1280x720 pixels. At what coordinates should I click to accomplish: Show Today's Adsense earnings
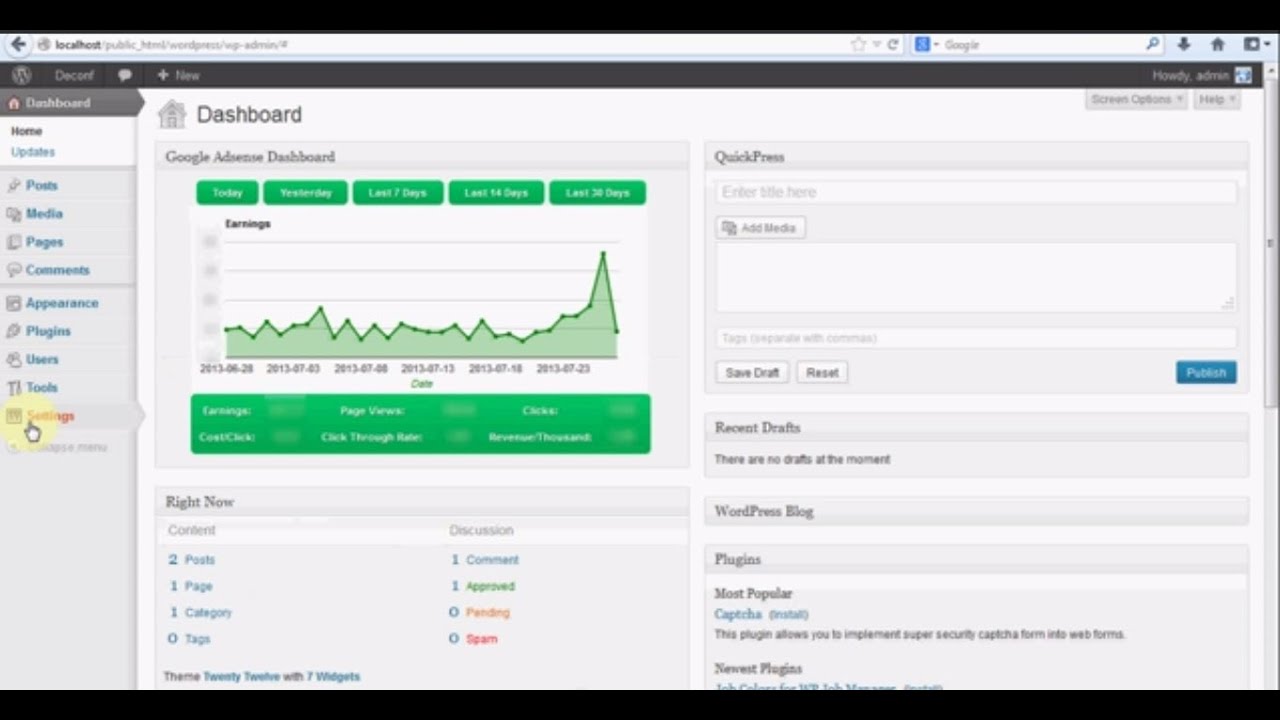[227, 193]
